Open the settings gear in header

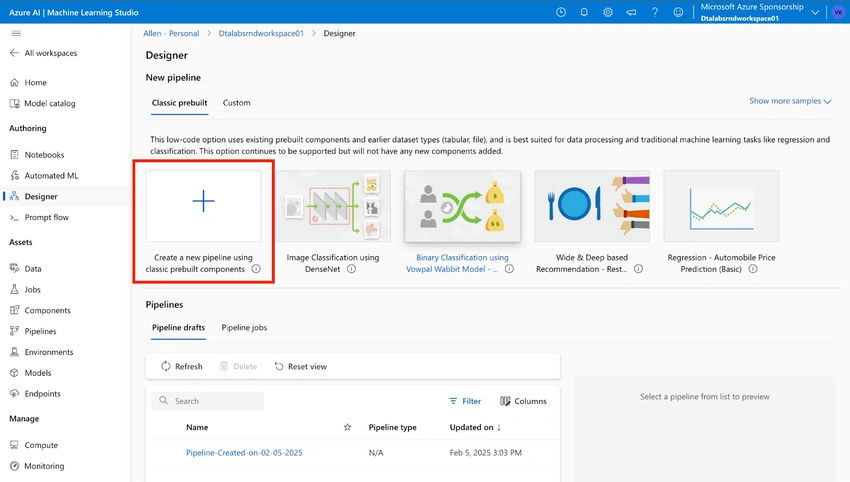(608, 12)
